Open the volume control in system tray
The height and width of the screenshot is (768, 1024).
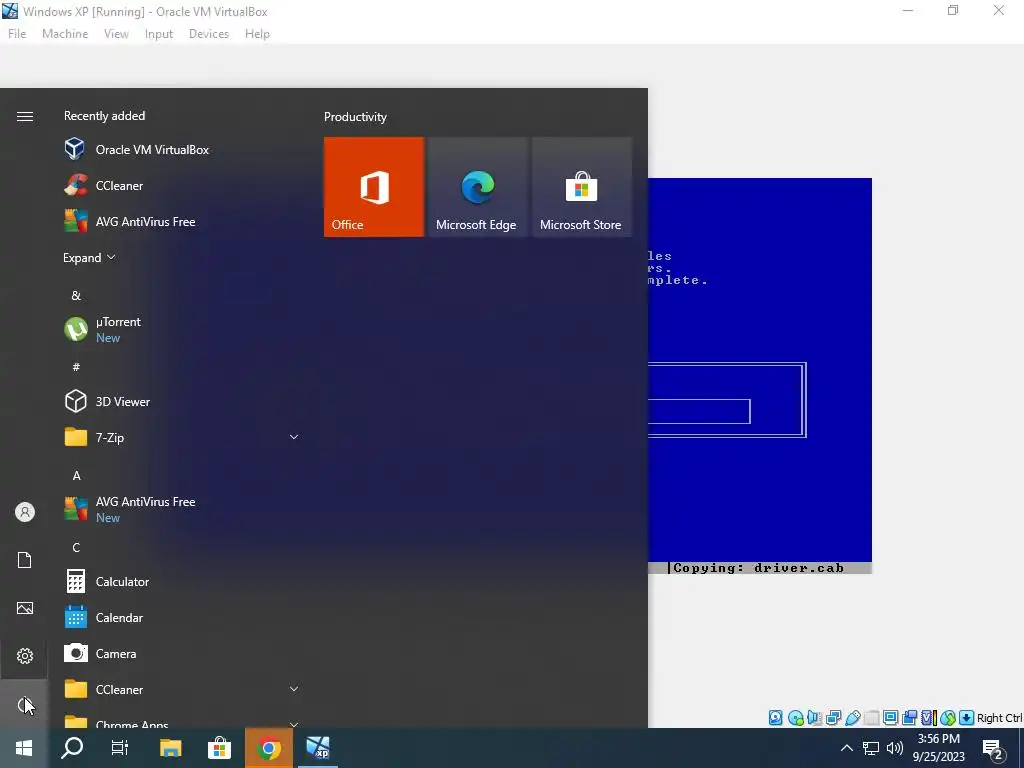click(895, 748)
